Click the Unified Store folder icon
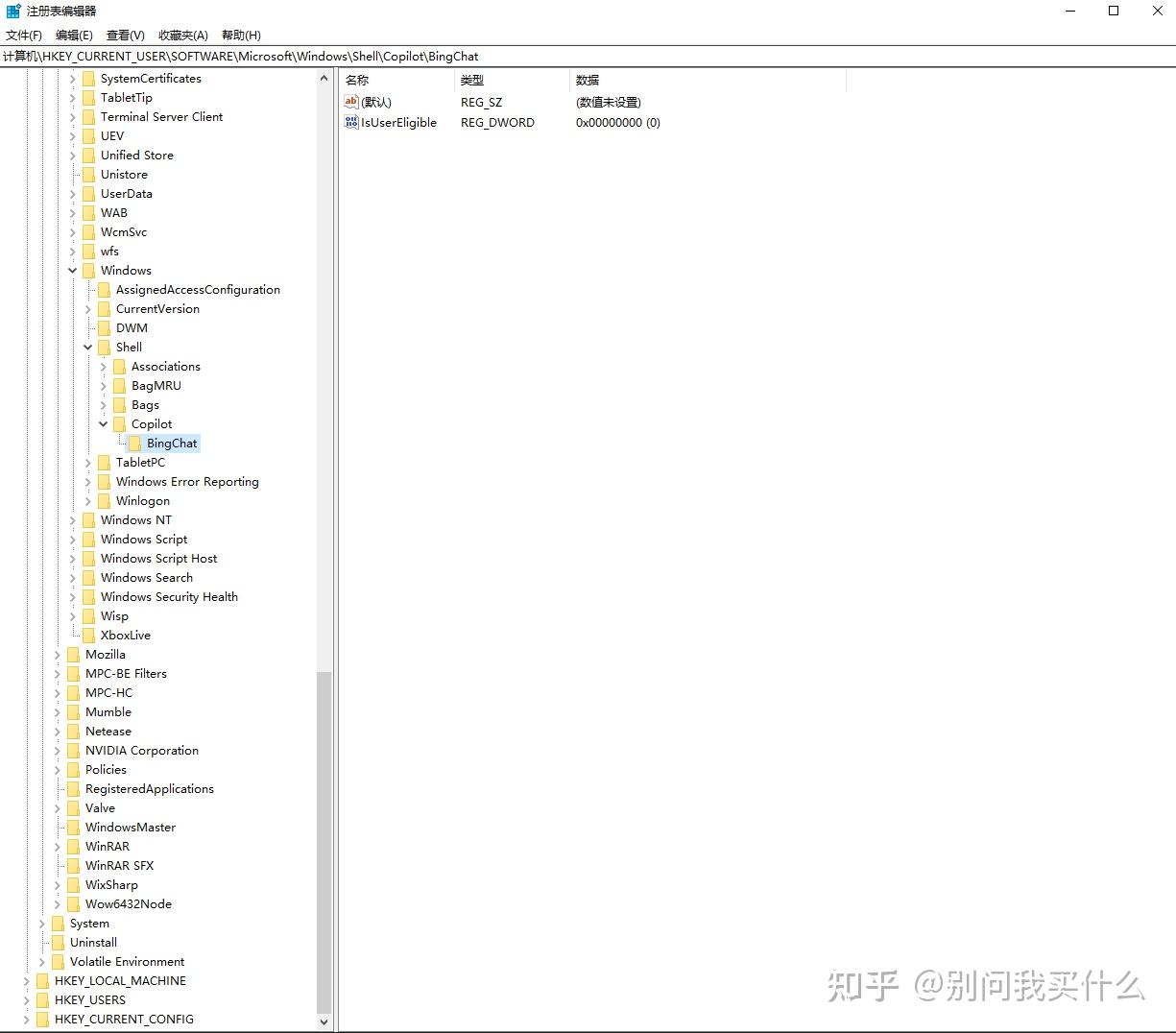 (88, 156)
